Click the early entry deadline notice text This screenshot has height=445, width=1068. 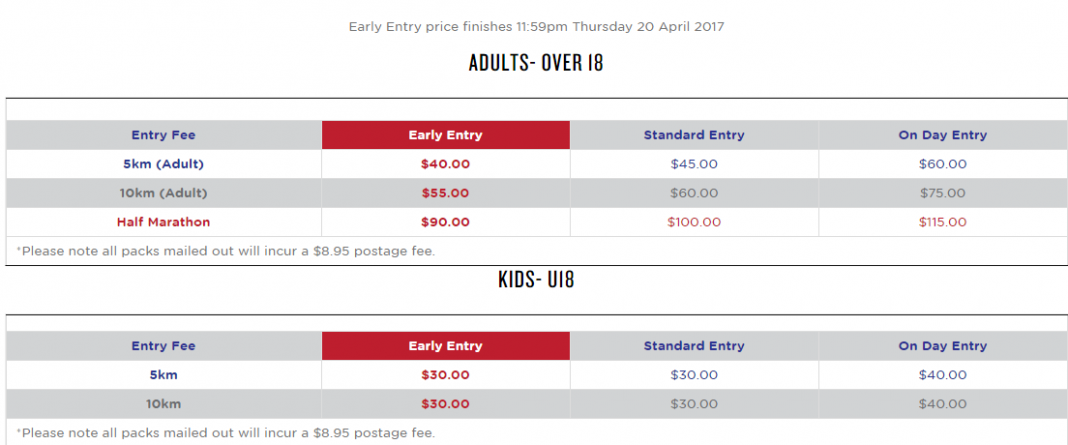536,27
